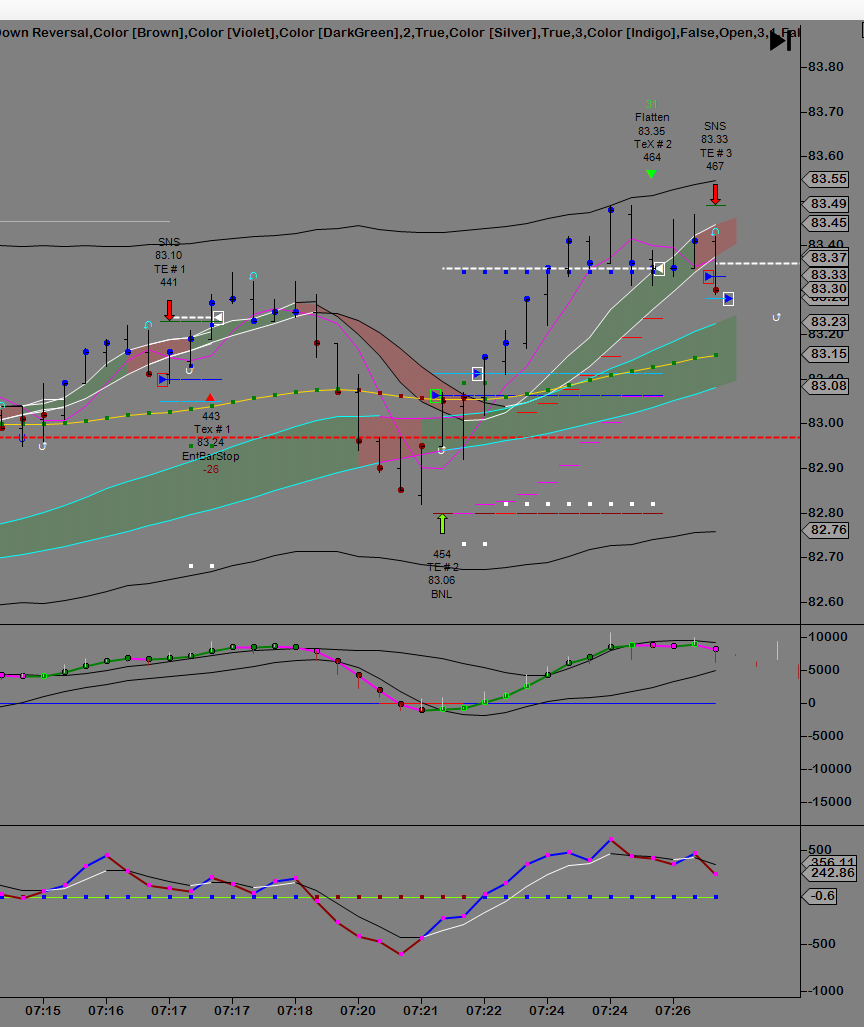This screenshot has width=864, height=1027.
Task: Click the 07:20 time axis label
Action: coord(358,1011)
